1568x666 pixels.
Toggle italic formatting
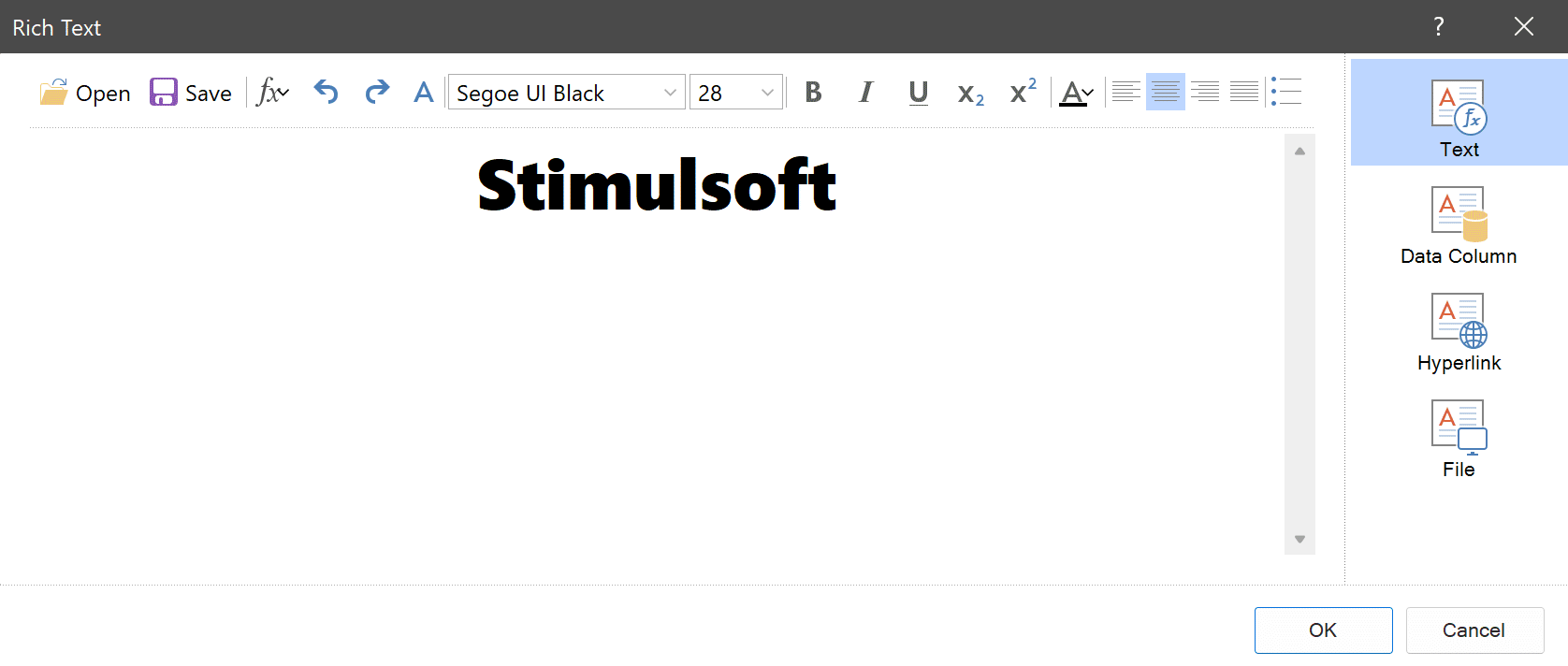point(866,93)
